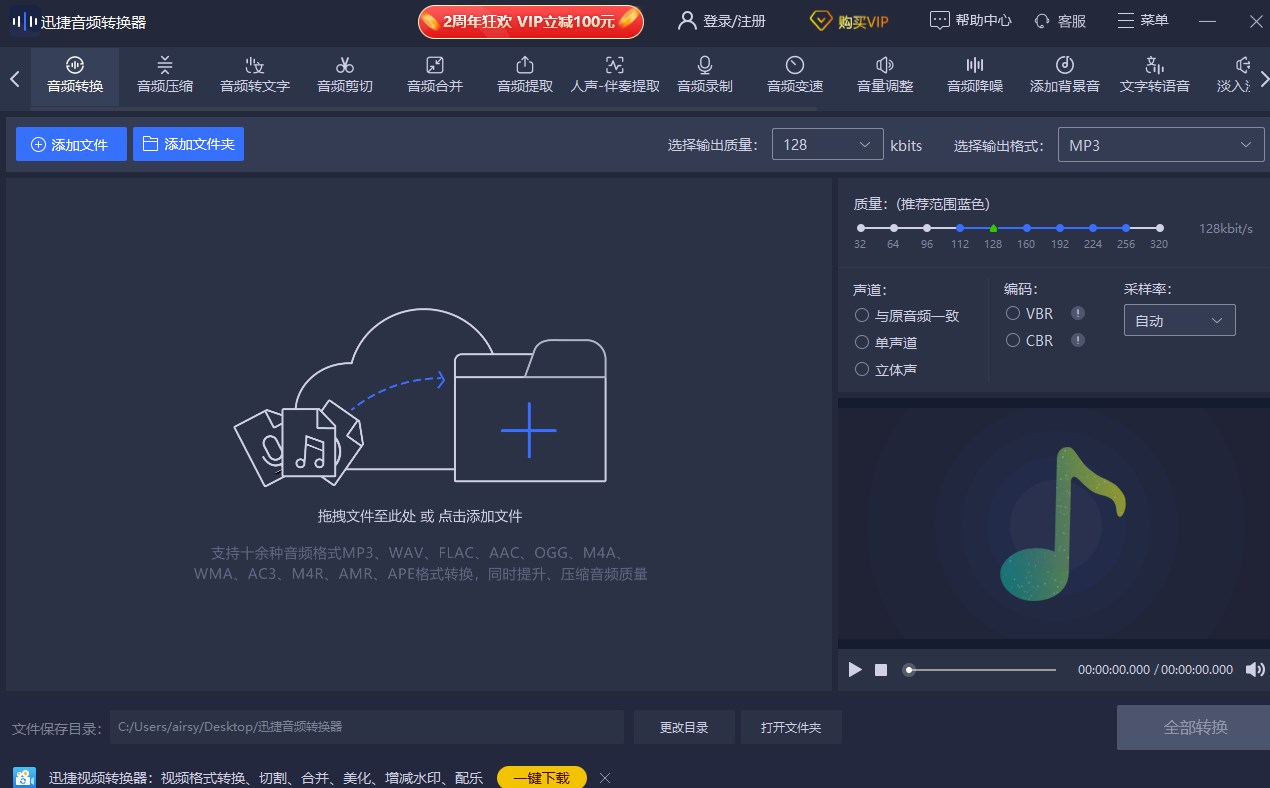Open the 菜单 (menu) in the title bar
The image size is (1270, 788).
pyautogui.click(x=1142, y=20)
